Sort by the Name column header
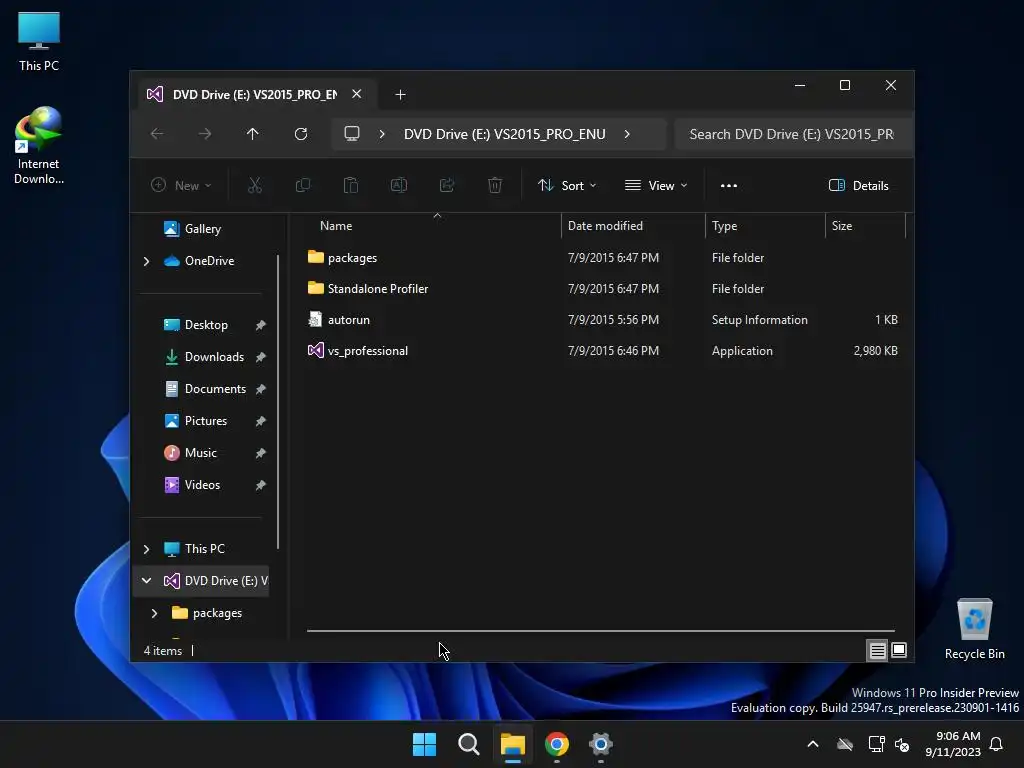This screenshot has width=1024, height=768. [x=336, y=226]
